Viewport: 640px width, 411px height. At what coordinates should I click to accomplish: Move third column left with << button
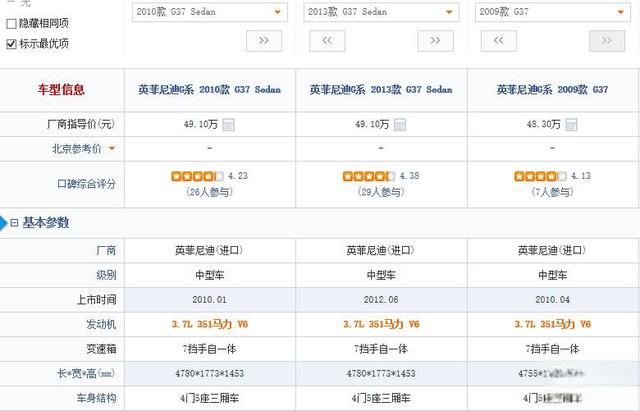[498, 41]
